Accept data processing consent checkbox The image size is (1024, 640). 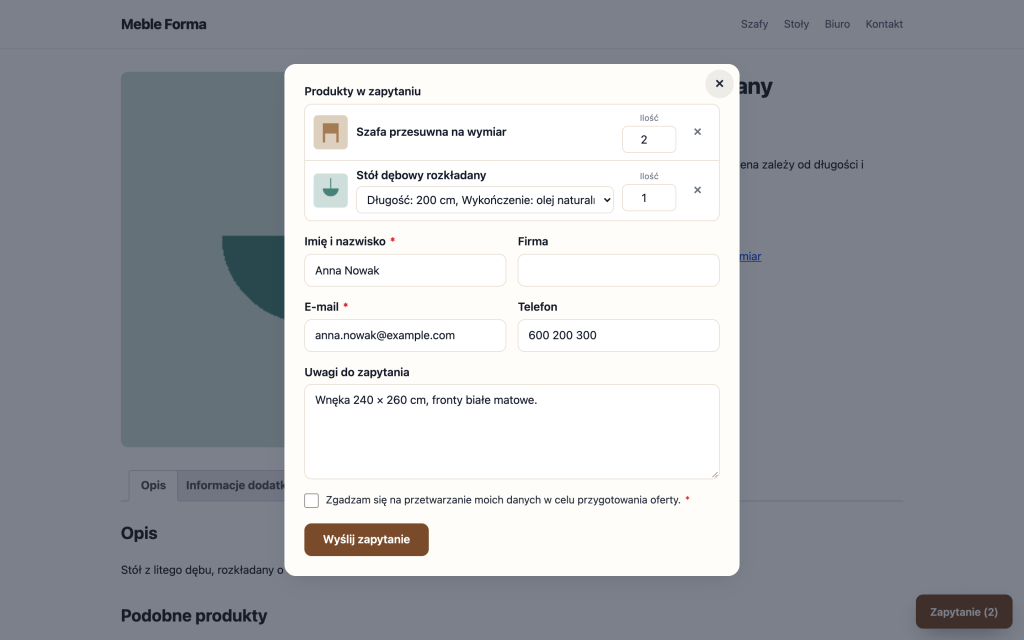click(312, 500)
